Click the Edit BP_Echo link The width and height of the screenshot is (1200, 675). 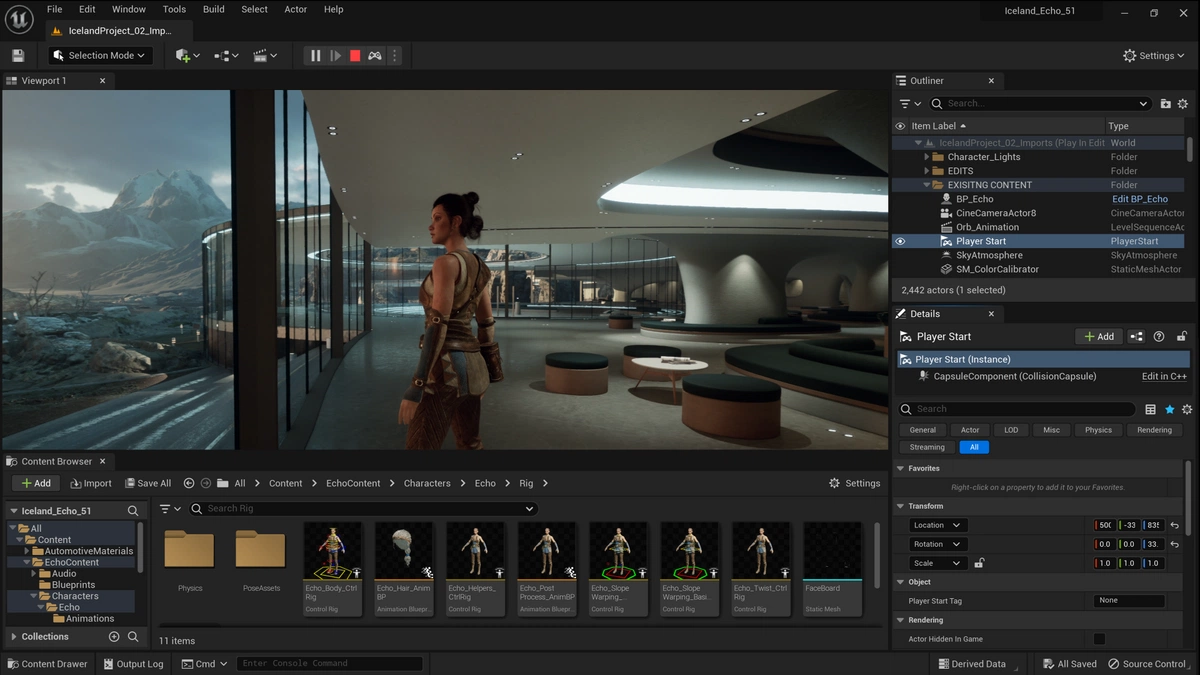click(x=1140, y=199)
